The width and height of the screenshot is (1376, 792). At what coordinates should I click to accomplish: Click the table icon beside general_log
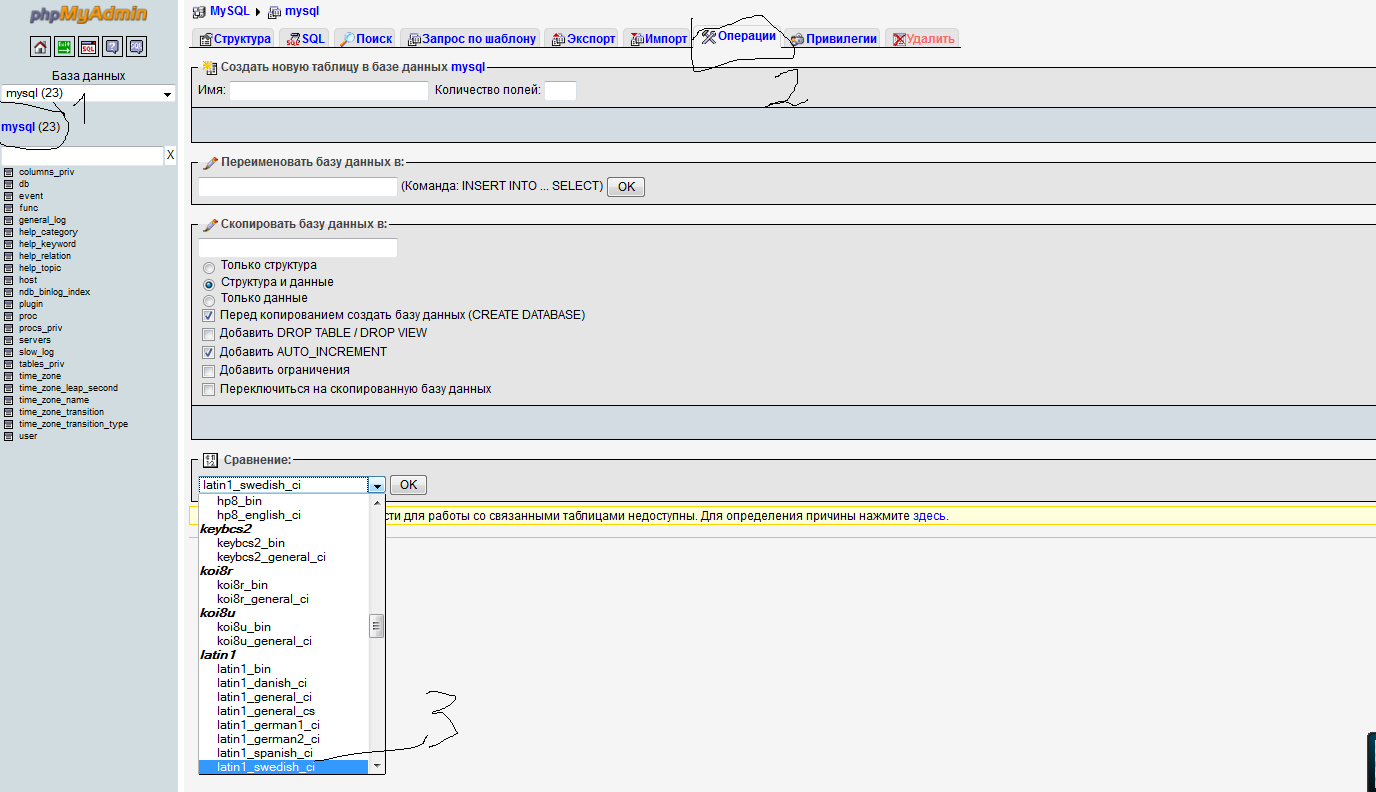tap(9, 220)
